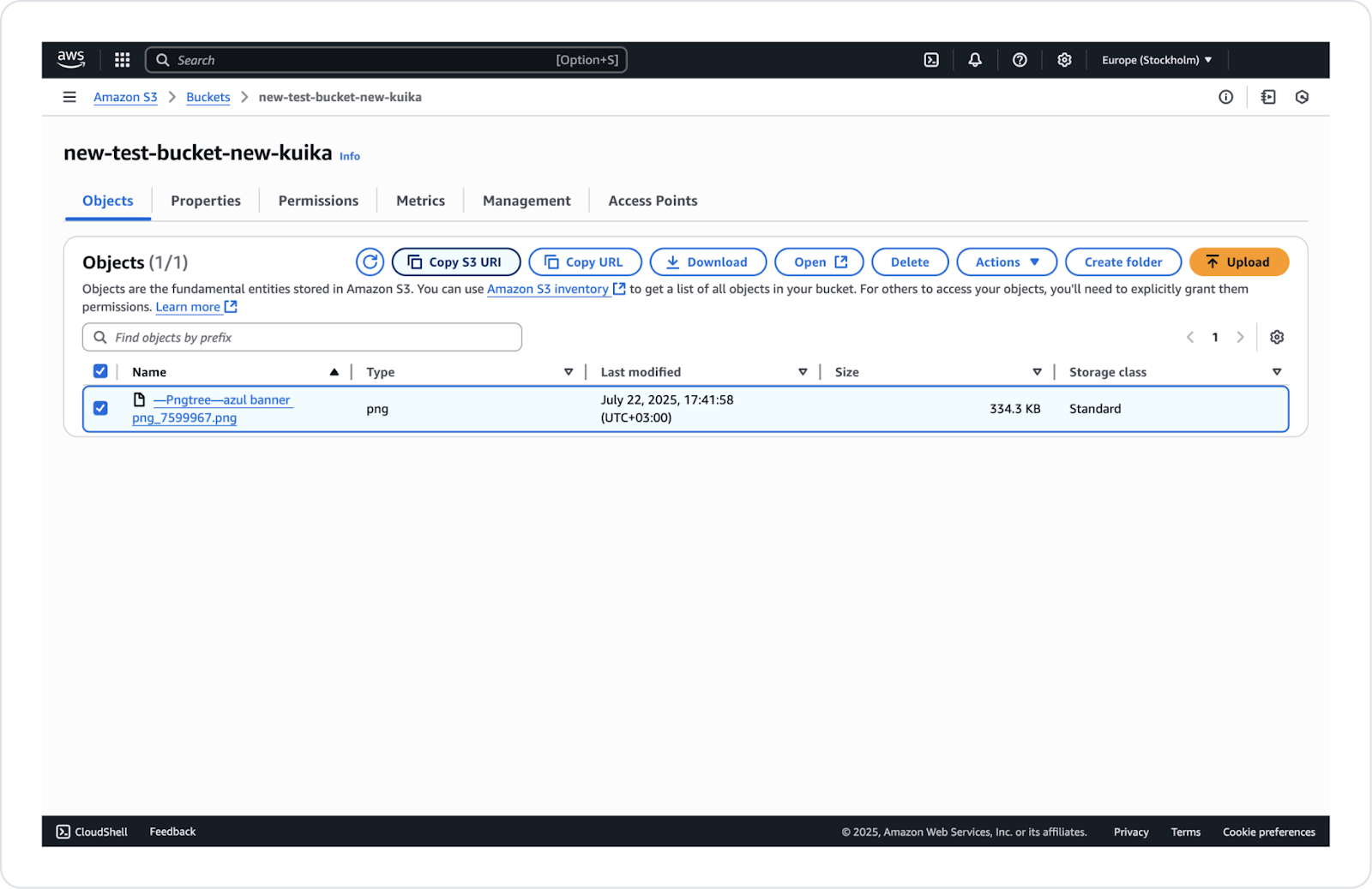The width and height of the screenshot is (1372, 889).
Task: Click the 334.3 KB size cell
Action: coord(1015,409)
